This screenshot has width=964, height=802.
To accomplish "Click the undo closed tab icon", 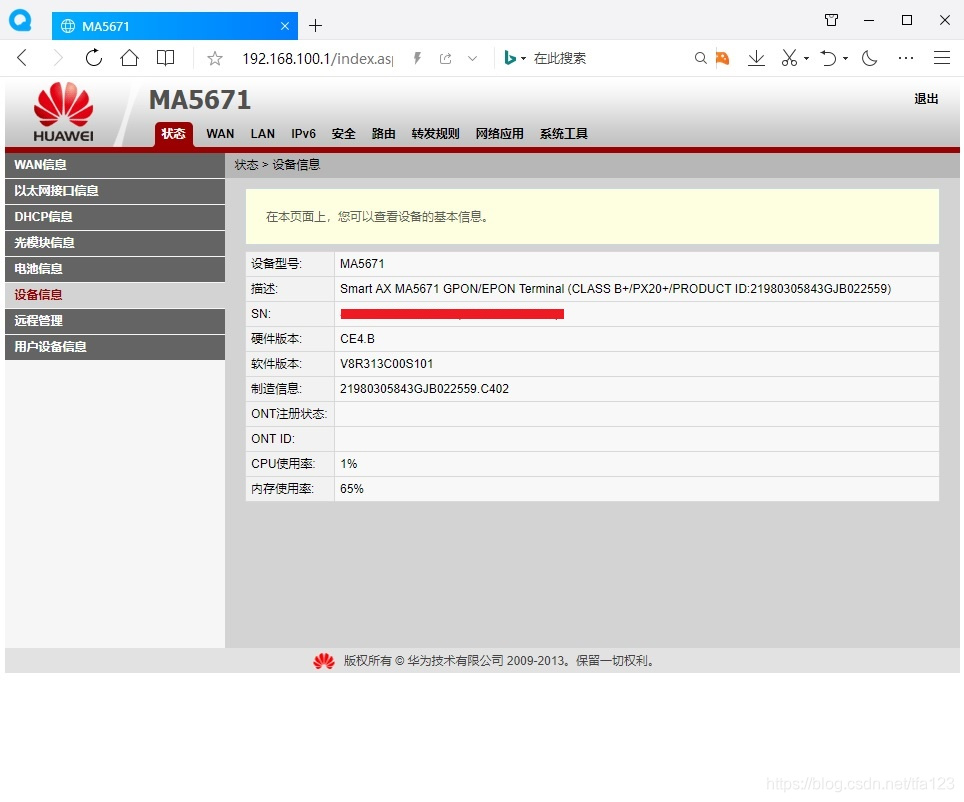I will 828,58.
